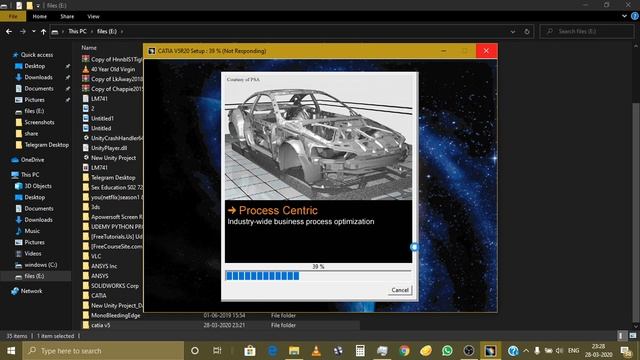This screenshot has height=360, width=640.
Task: Open Music under This PC
Action: point(32,231)
